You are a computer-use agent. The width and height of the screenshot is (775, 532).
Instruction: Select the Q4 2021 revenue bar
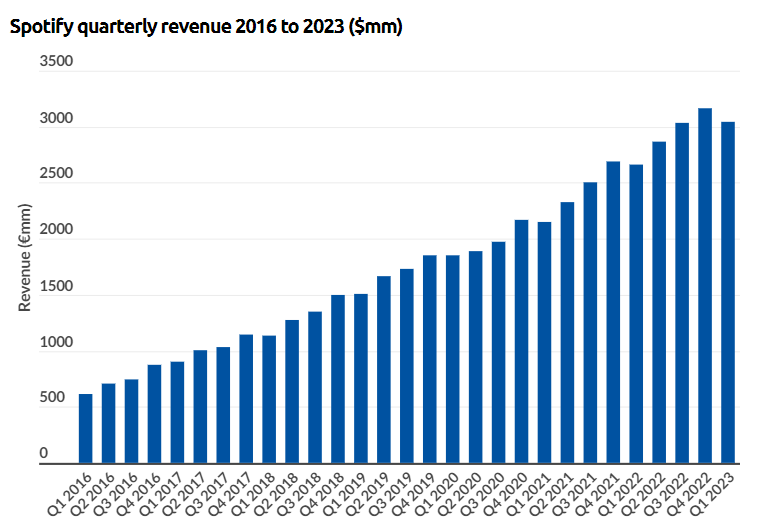pos(613,312)
